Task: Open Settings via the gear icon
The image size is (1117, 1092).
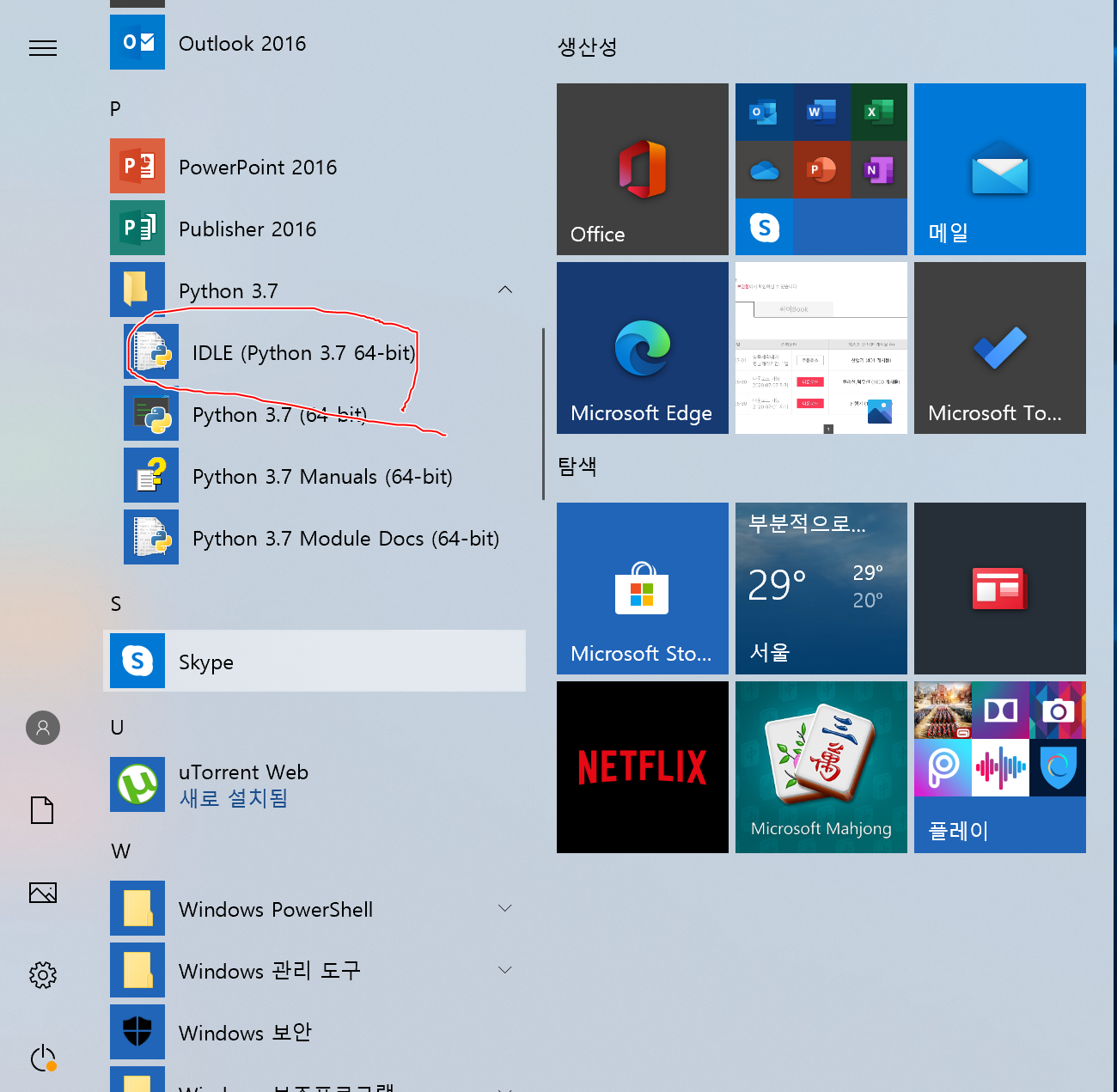Action: tap(43, 975)
